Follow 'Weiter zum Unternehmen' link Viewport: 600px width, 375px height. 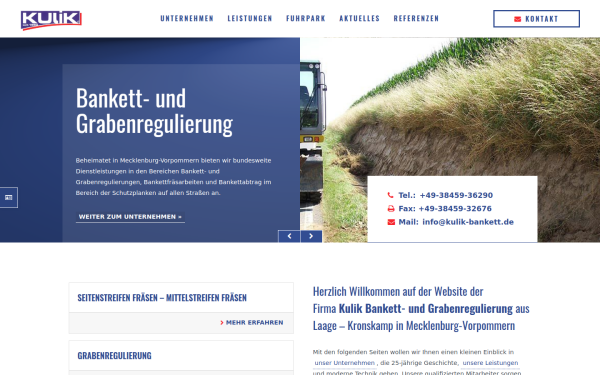pos(130,217)
